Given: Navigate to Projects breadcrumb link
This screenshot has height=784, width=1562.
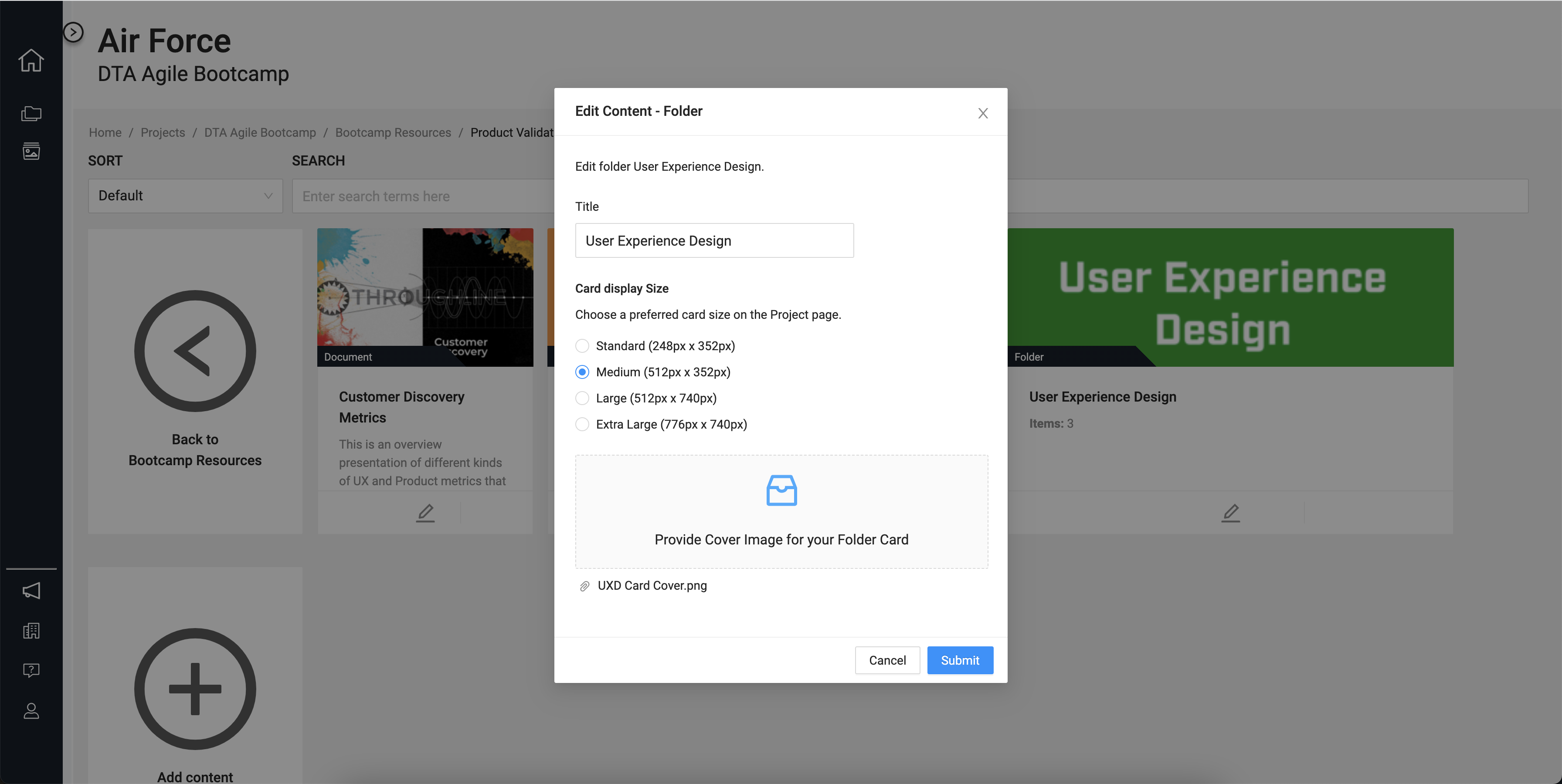Looking at the screenshot, I should click(163, 132).
